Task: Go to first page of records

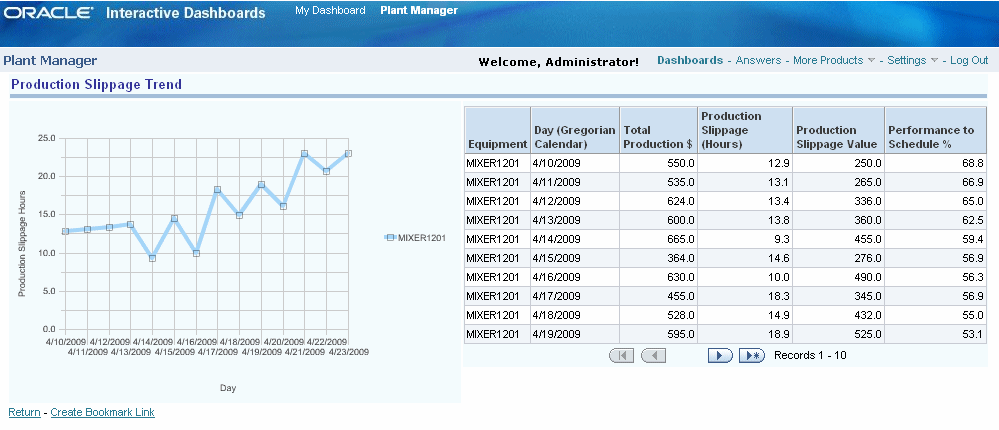Action: point(622,355)
